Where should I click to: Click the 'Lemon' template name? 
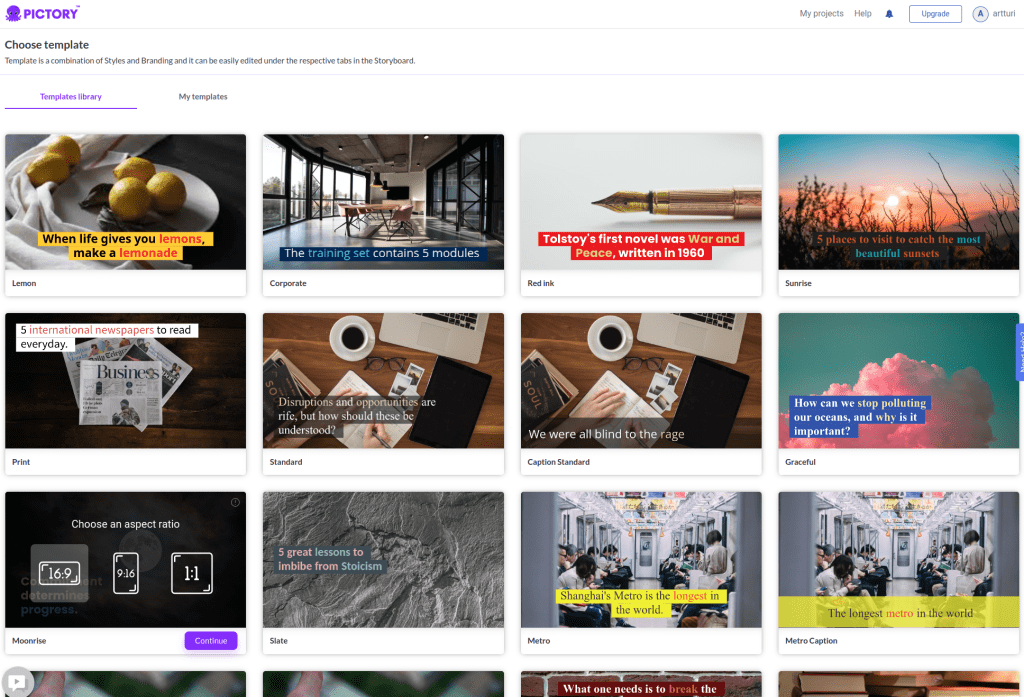24,284
